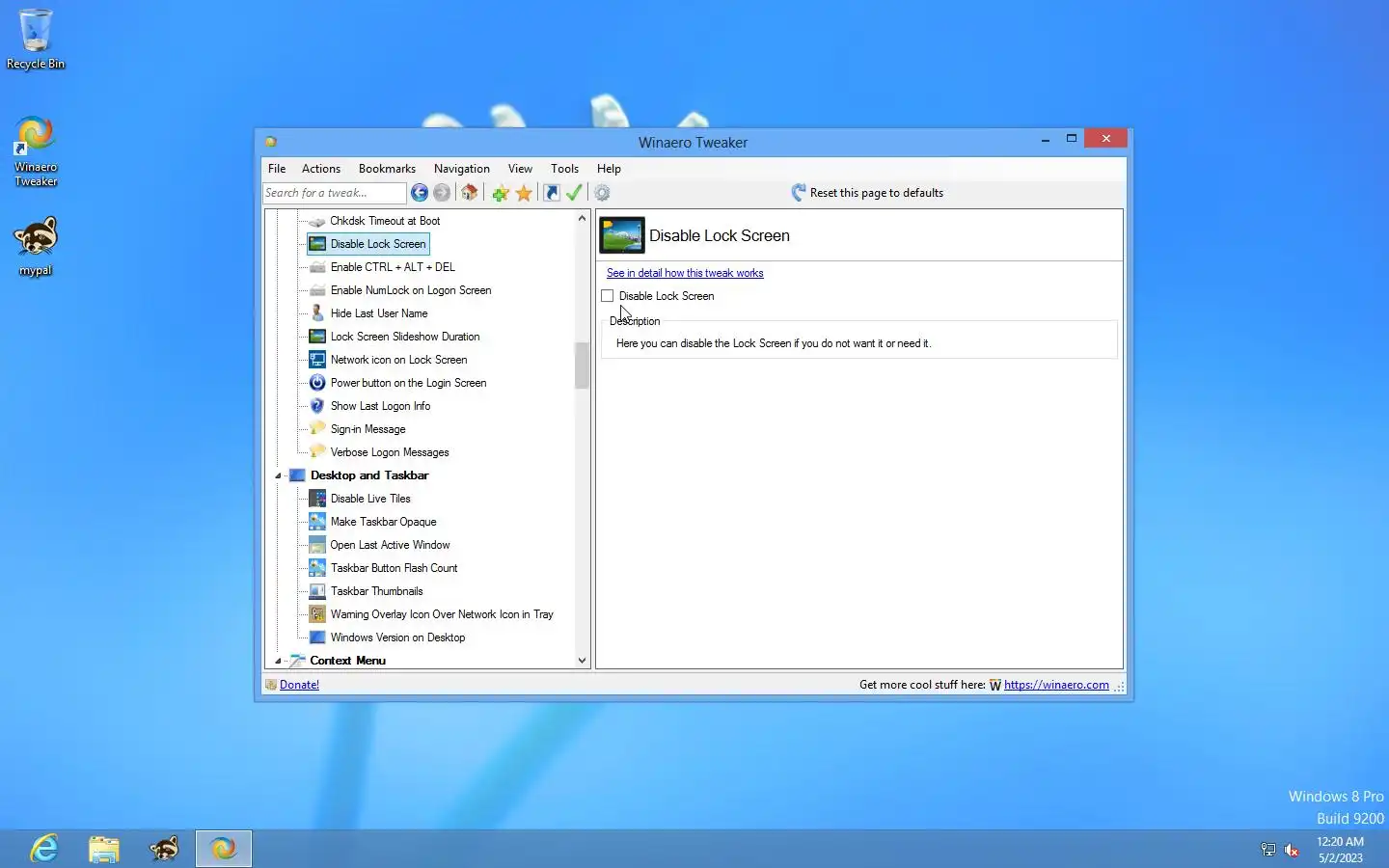Click the Hide Last User Name icon
Image resolution: width=1389 pixels, height=868 pixels.
pyautogui.click(x=317, y=313)
